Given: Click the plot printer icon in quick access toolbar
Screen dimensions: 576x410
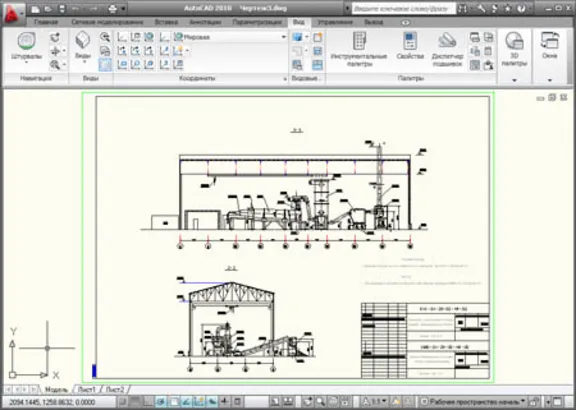Looking at the screenshot, I should [113, 8].
